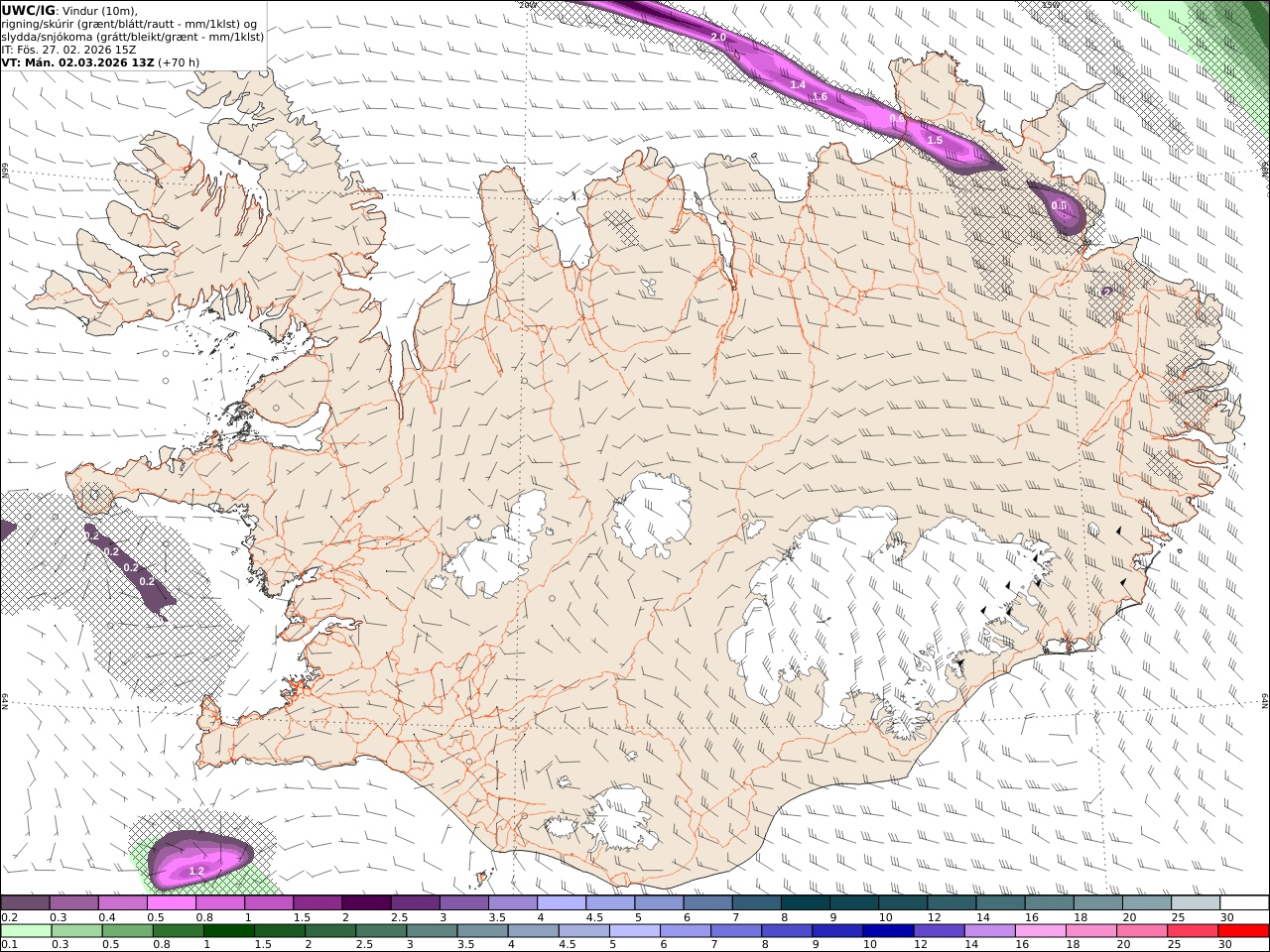Select the dark mauve 0.2 swatch in snow legend

click(25, 903)
